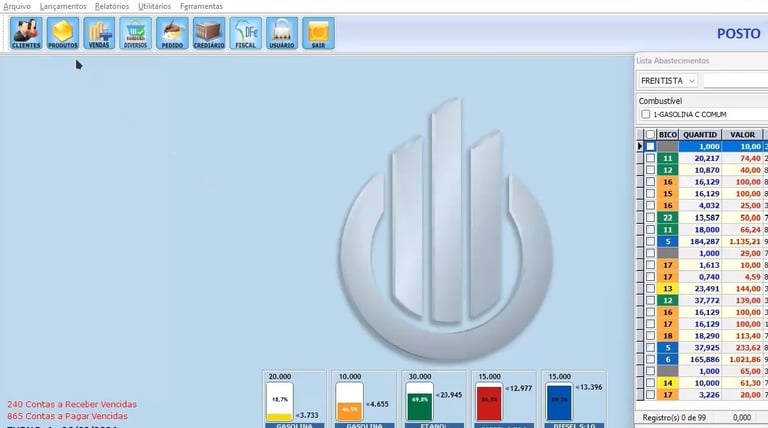This screenshot has height=428, width=768.
Task: Select the value cell 29,00
Action: (x=743, y=253)
